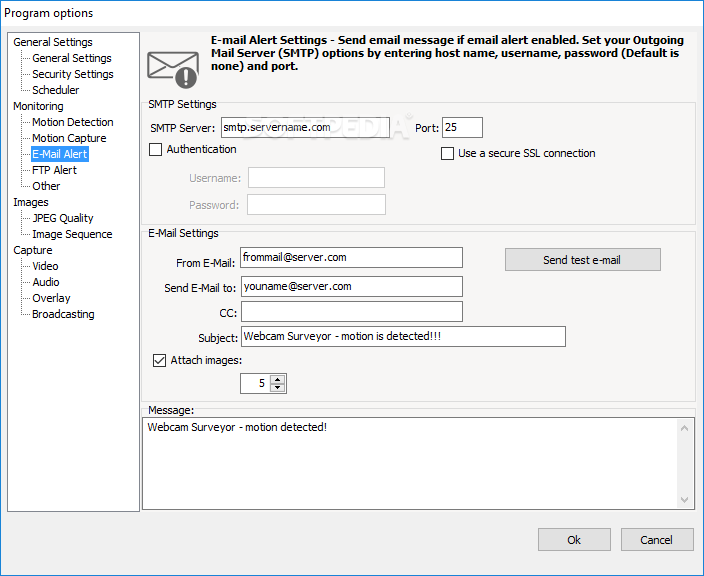This screenshot has height=576, width=704.
Task: Click the SMTP Server input field
Action: pyautogui.click(x=305, y=128)
